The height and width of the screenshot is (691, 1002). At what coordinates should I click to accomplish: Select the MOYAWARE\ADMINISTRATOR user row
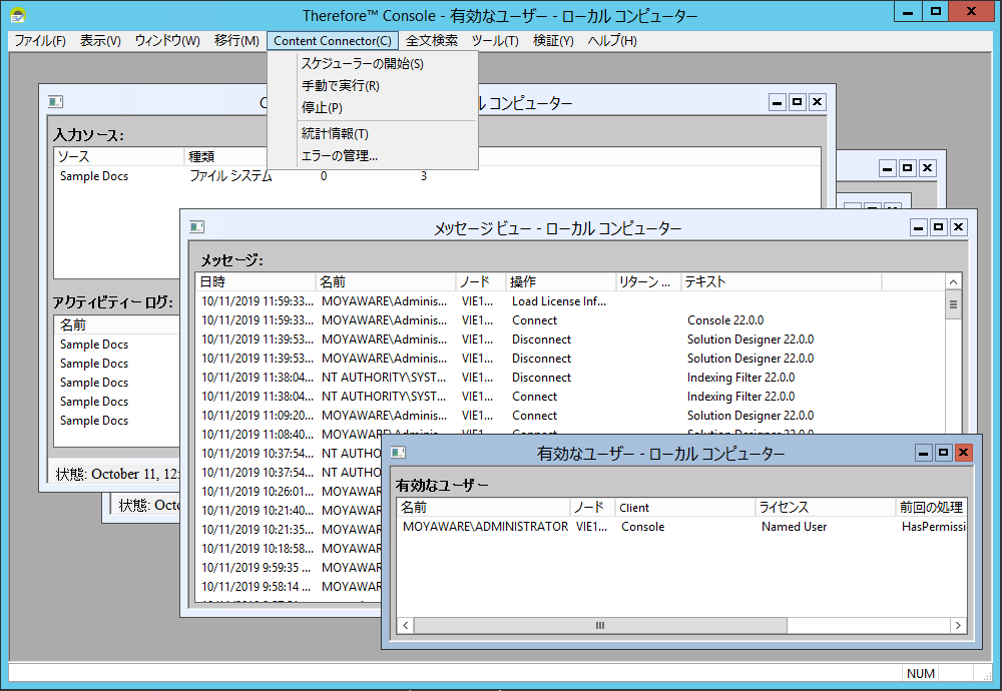click(682, 527)
